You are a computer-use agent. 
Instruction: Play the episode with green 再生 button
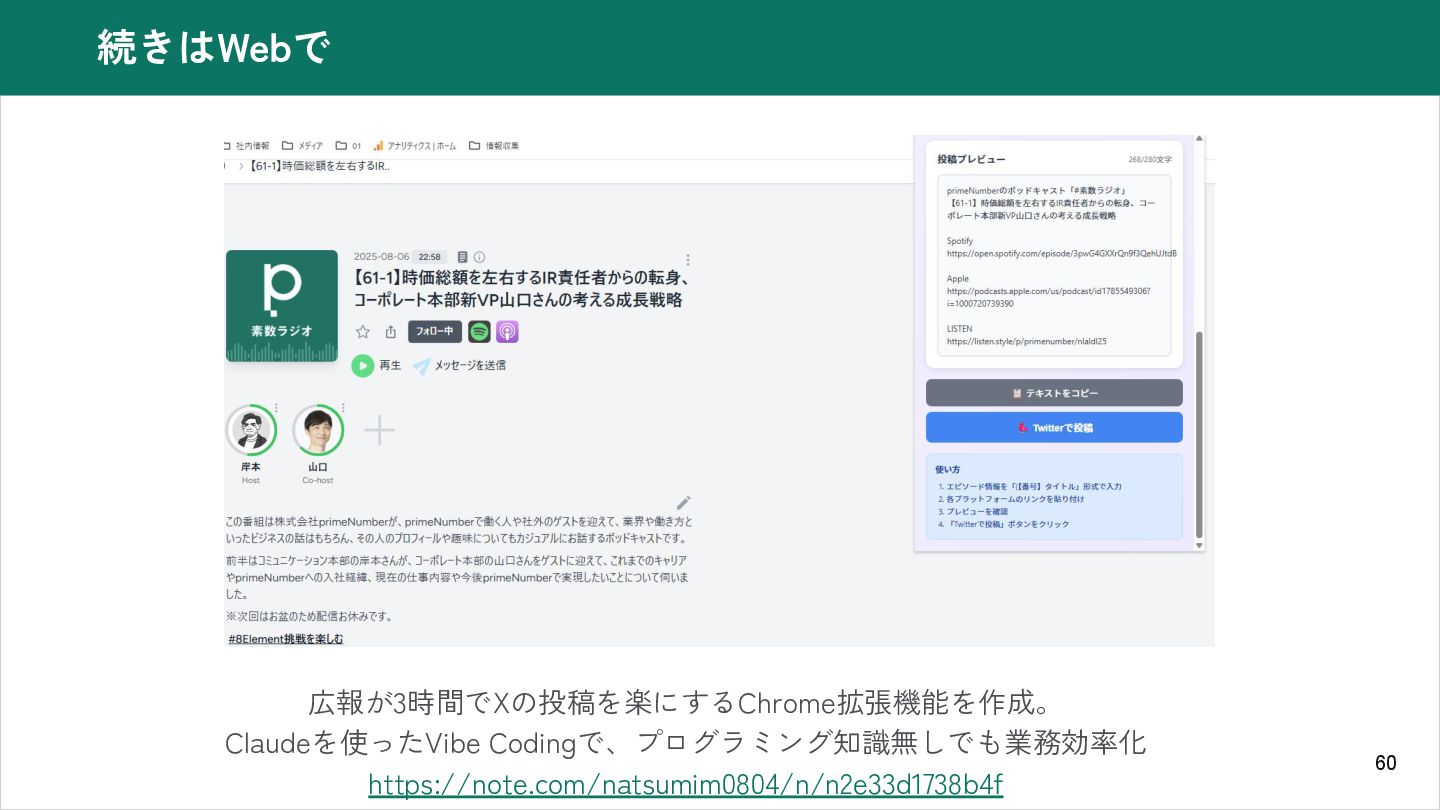pyautogui.click(x=376, y=366)
